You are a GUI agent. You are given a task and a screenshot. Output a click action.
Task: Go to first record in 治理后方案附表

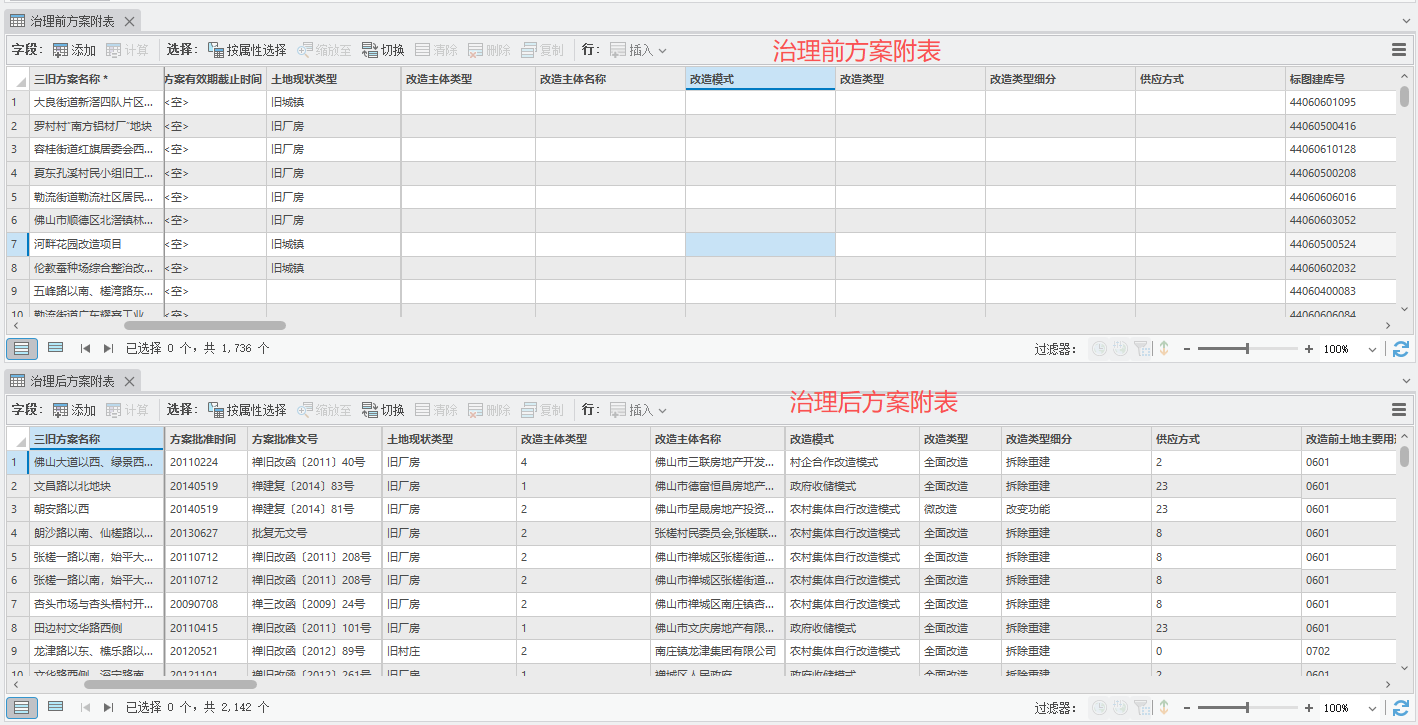pos(85,708)
